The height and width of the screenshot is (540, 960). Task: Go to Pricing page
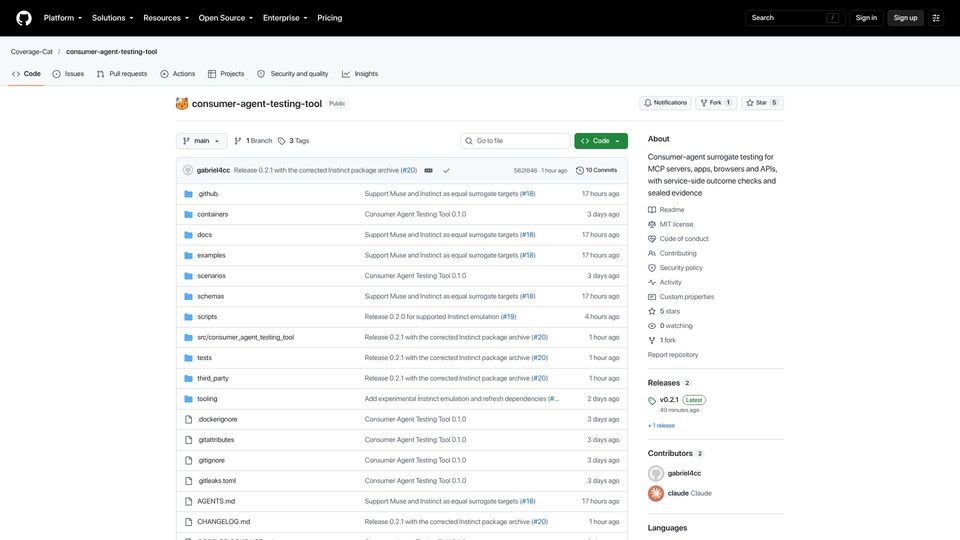coord(329,18)
